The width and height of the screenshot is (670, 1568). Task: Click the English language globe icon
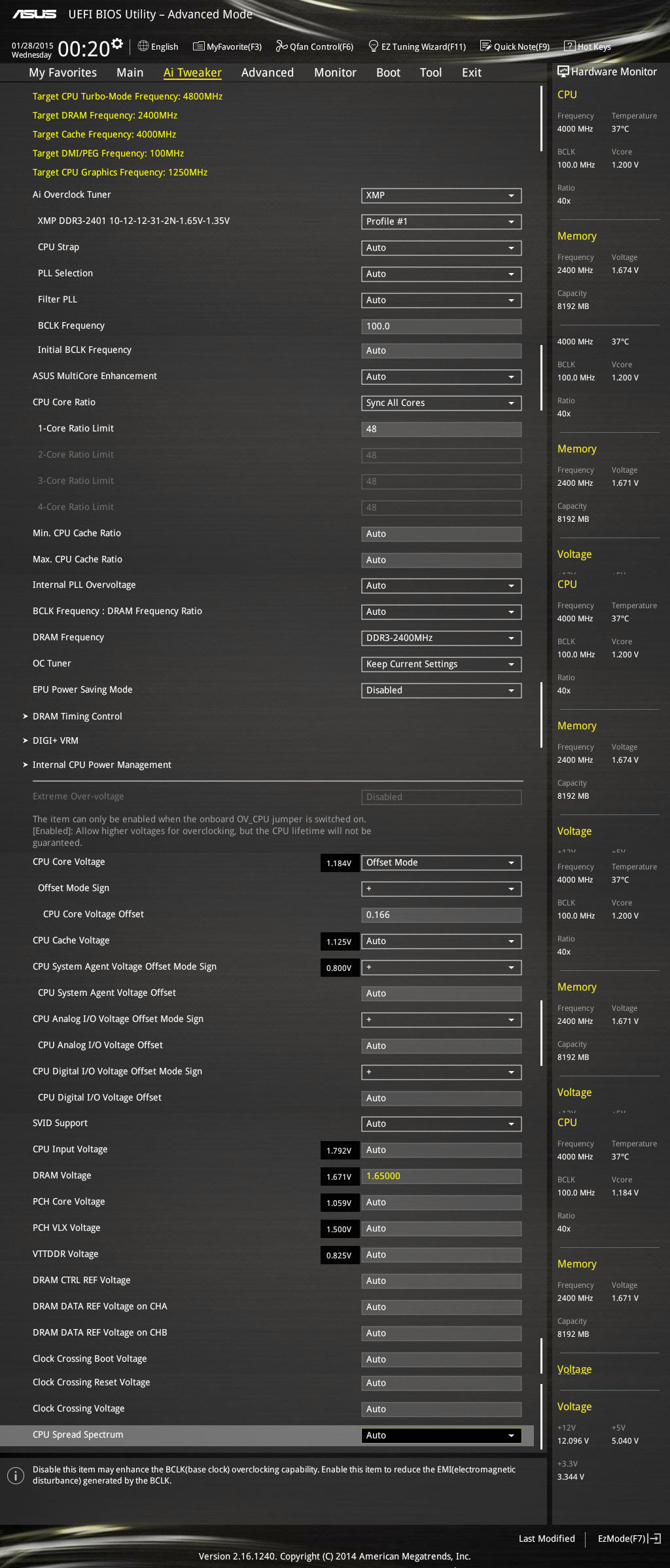coord(143,46)
